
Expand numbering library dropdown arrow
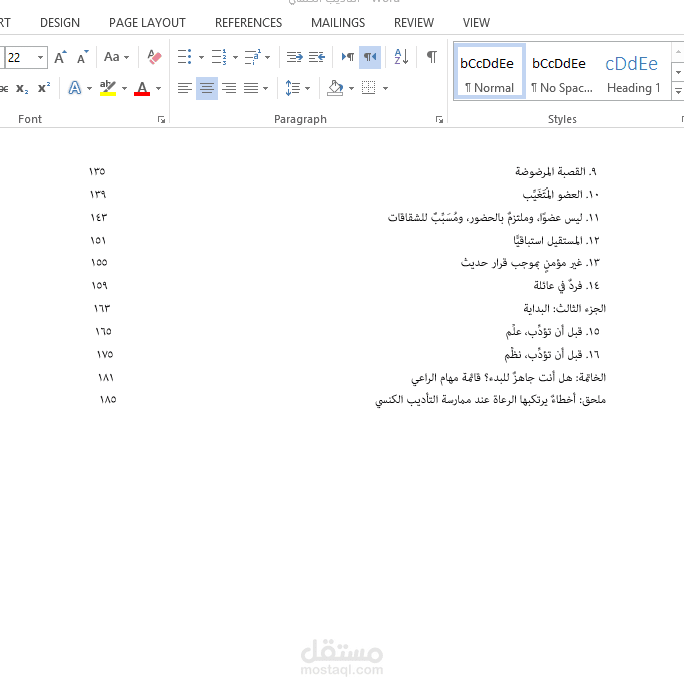(x=235, y=57)
